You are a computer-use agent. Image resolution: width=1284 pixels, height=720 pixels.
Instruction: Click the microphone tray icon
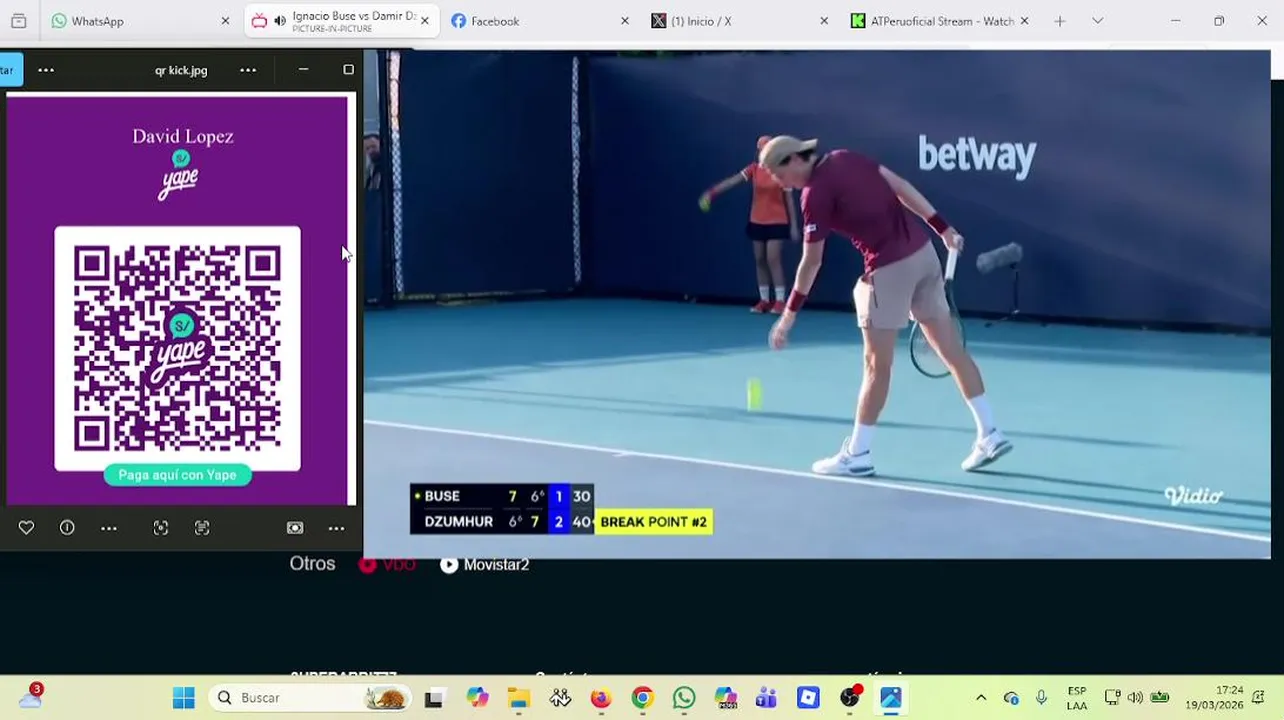click(1041, 698)
